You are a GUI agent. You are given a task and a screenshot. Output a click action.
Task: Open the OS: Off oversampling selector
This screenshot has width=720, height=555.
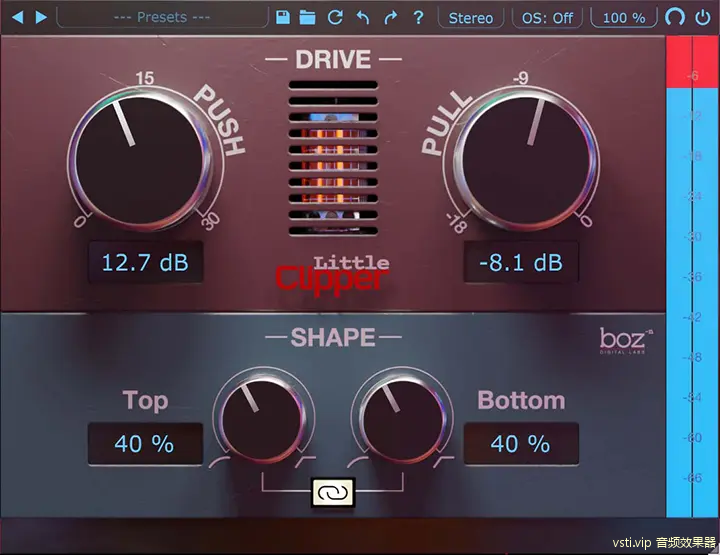[x=547, y=18]
